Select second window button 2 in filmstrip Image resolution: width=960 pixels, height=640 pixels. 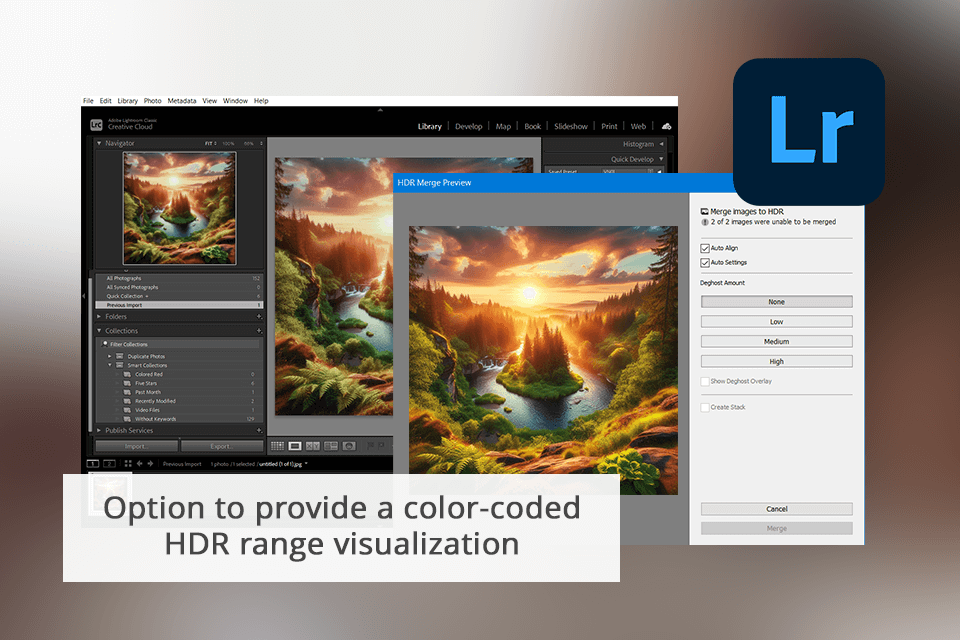coord(110,464)
